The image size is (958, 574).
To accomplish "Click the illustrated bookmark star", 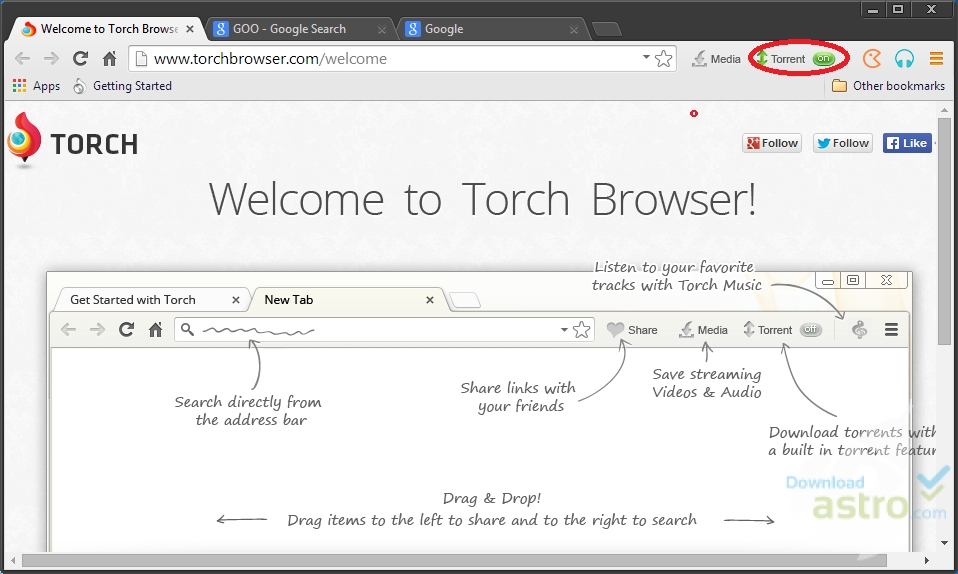I will pos(582,330).
